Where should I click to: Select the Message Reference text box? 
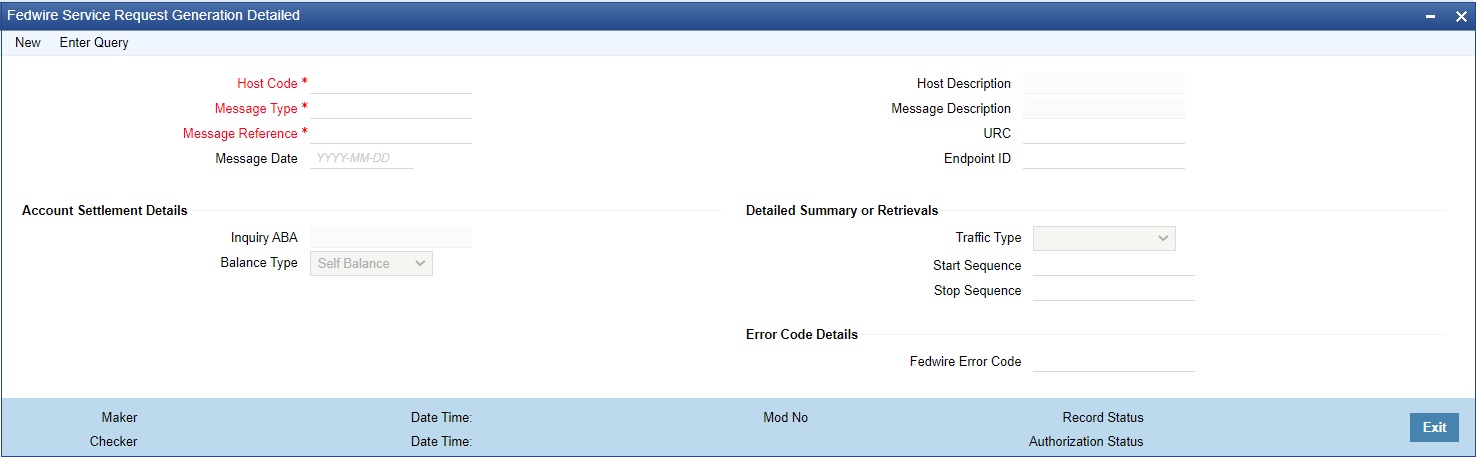[x=391, y=133]
